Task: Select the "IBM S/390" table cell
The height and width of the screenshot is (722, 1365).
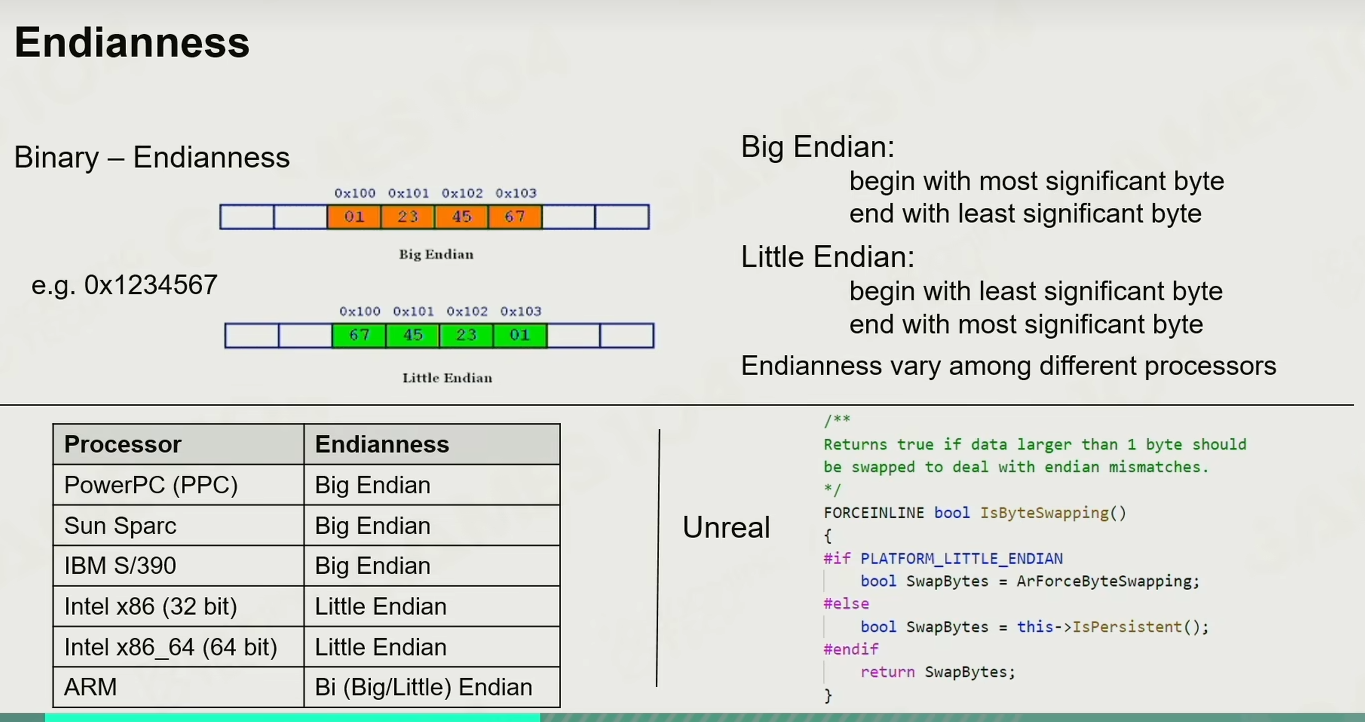Action: pyautogui.click(x=178, y=566)
